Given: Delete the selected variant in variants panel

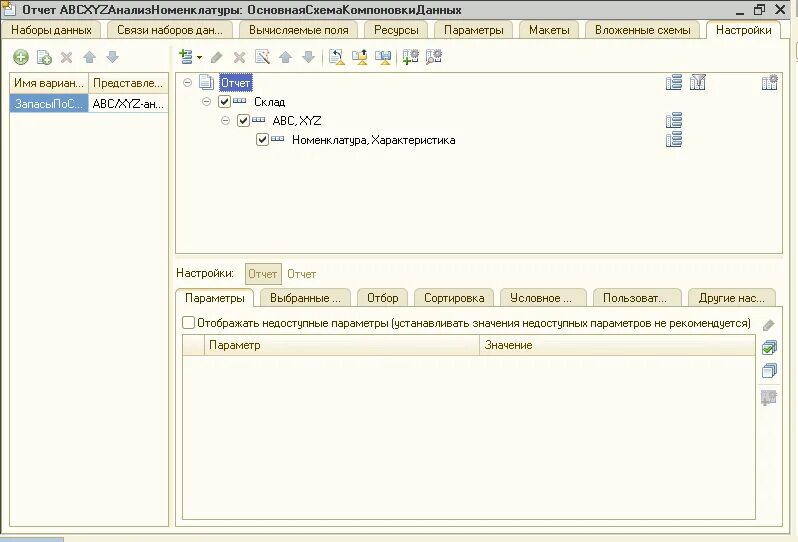Looking at the screenshot, I should pos(67,57).
